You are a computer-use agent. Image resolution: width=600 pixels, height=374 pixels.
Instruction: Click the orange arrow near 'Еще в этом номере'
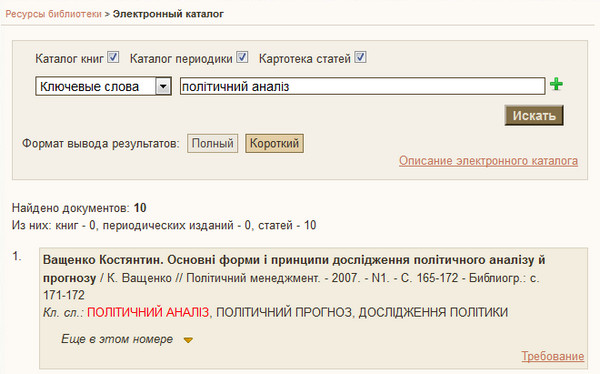(x=188, y=340)
